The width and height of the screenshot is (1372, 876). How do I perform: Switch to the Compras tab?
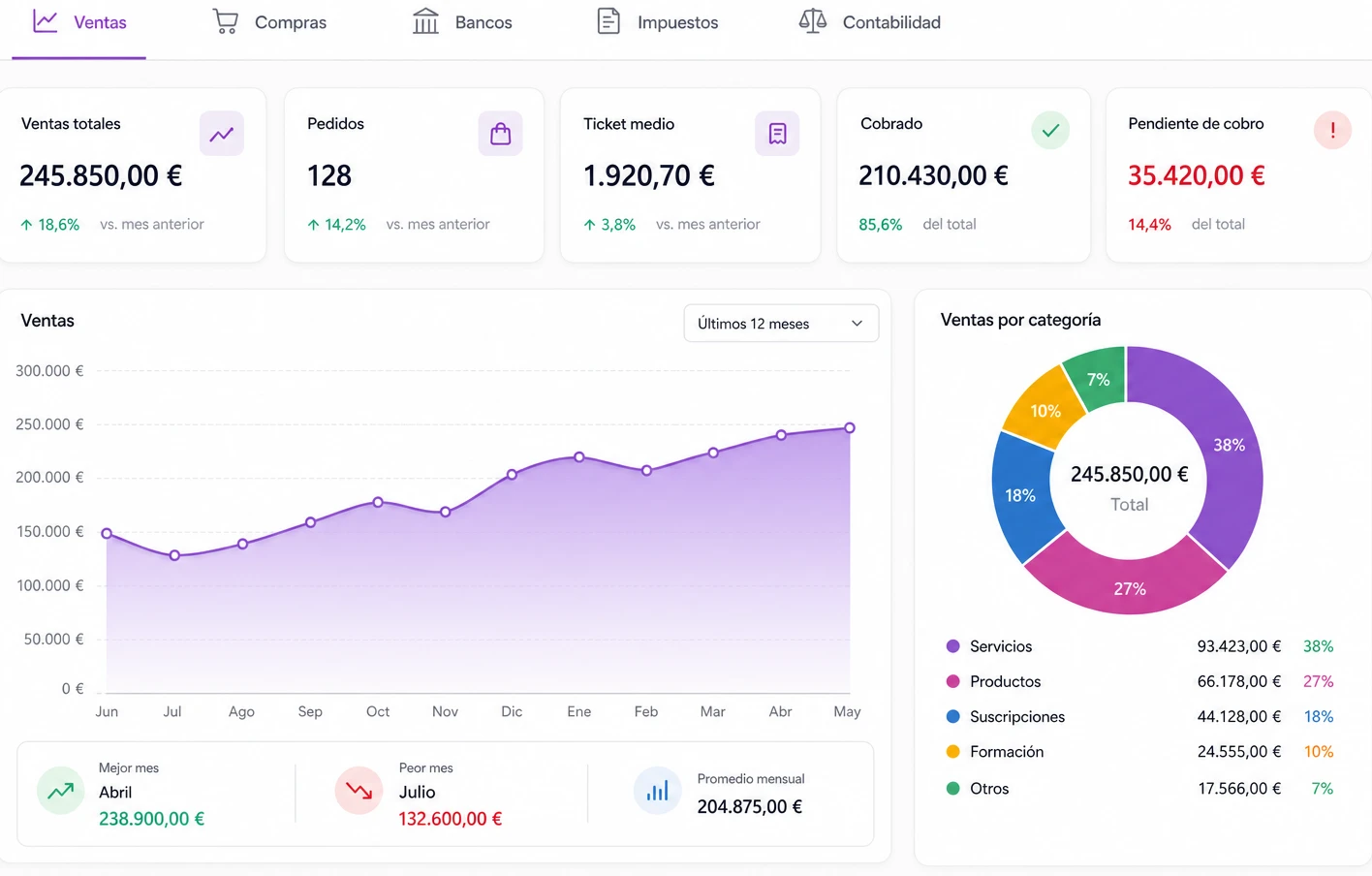pos(269,22)
